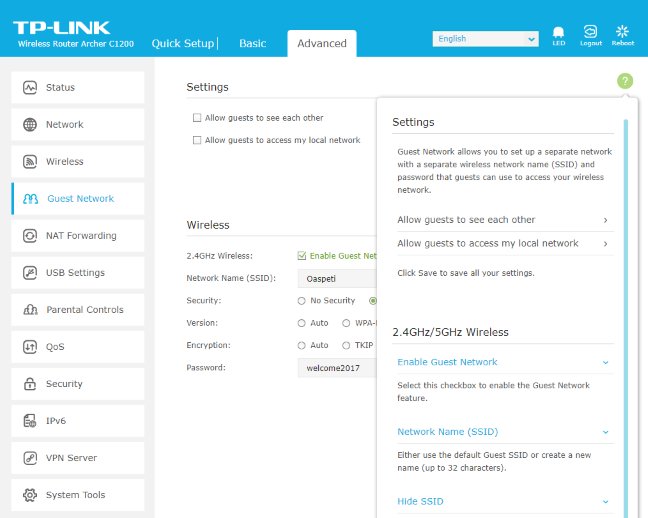Collapse the Hide SSID help section
This screenshot has height=518, width=648.
505,501
